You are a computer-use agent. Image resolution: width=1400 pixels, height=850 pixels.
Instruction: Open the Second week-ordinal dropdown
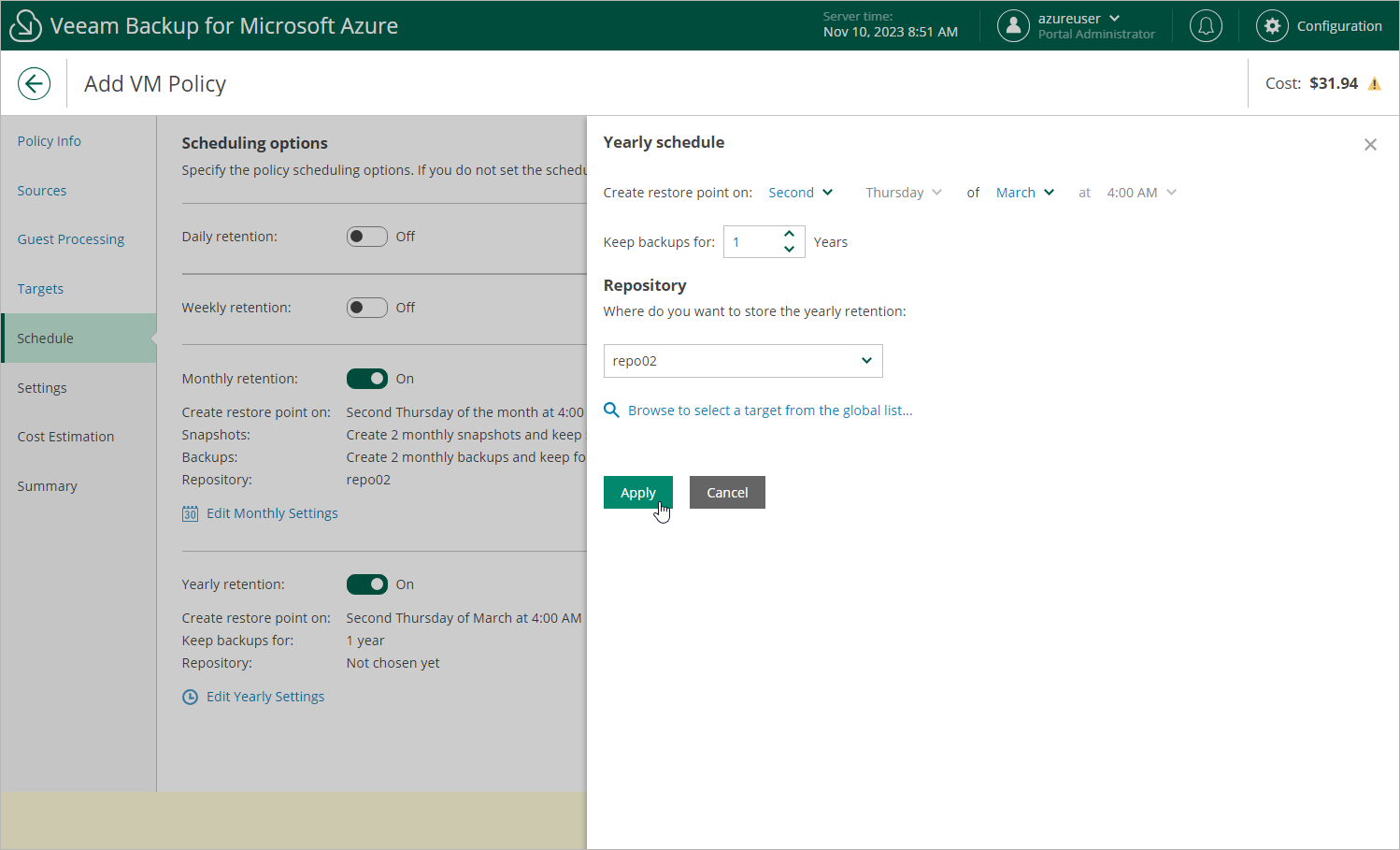pos(801,193)
